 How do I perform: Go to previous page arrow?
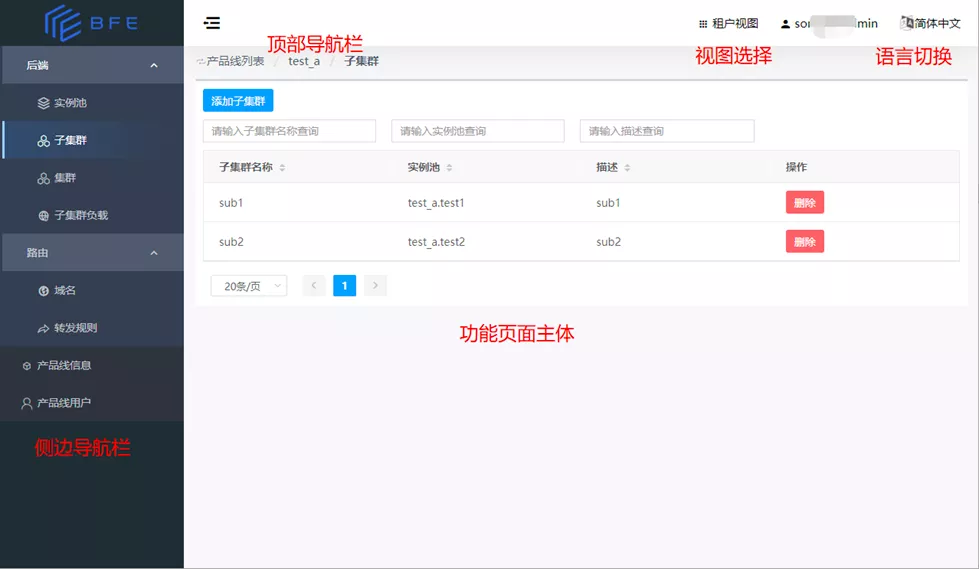point(314,285)
